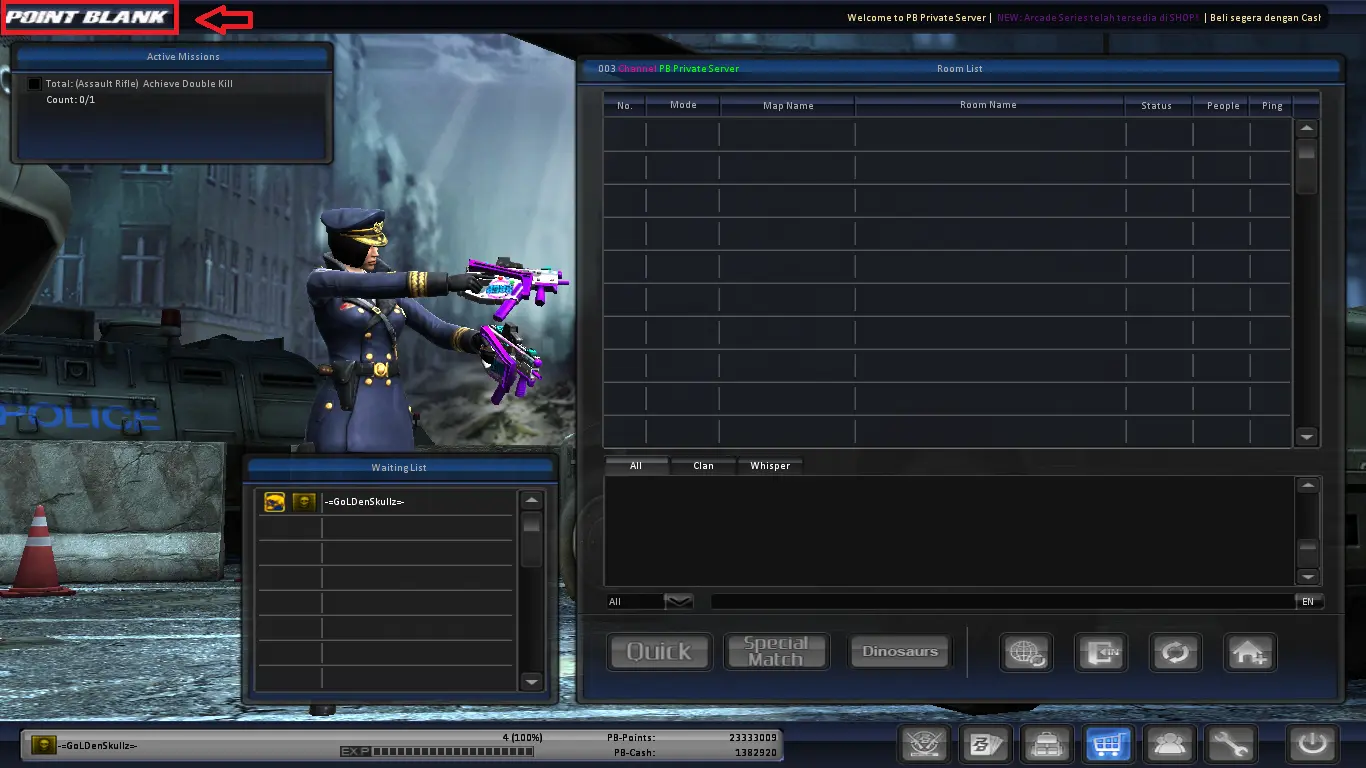Open the community friends icon
The height and width of the screenshot is (768, 1366).
click(1171, 745)
